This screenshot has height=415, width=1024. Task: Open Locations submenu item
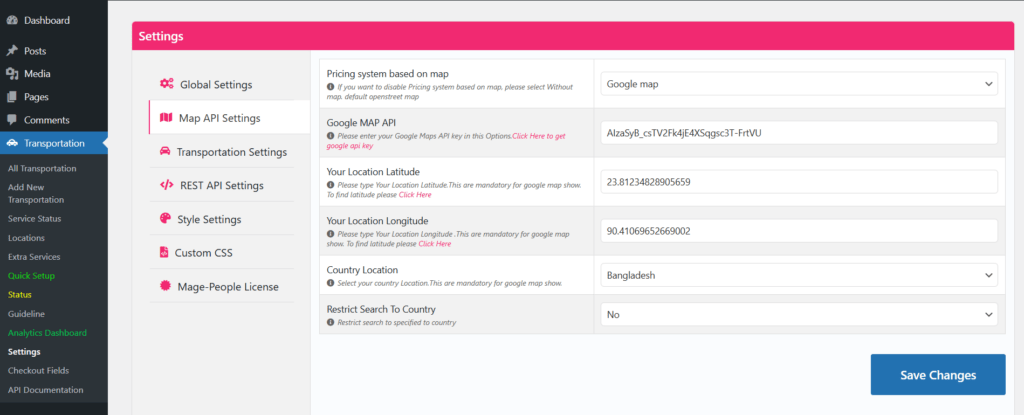(x=26, y=238)
